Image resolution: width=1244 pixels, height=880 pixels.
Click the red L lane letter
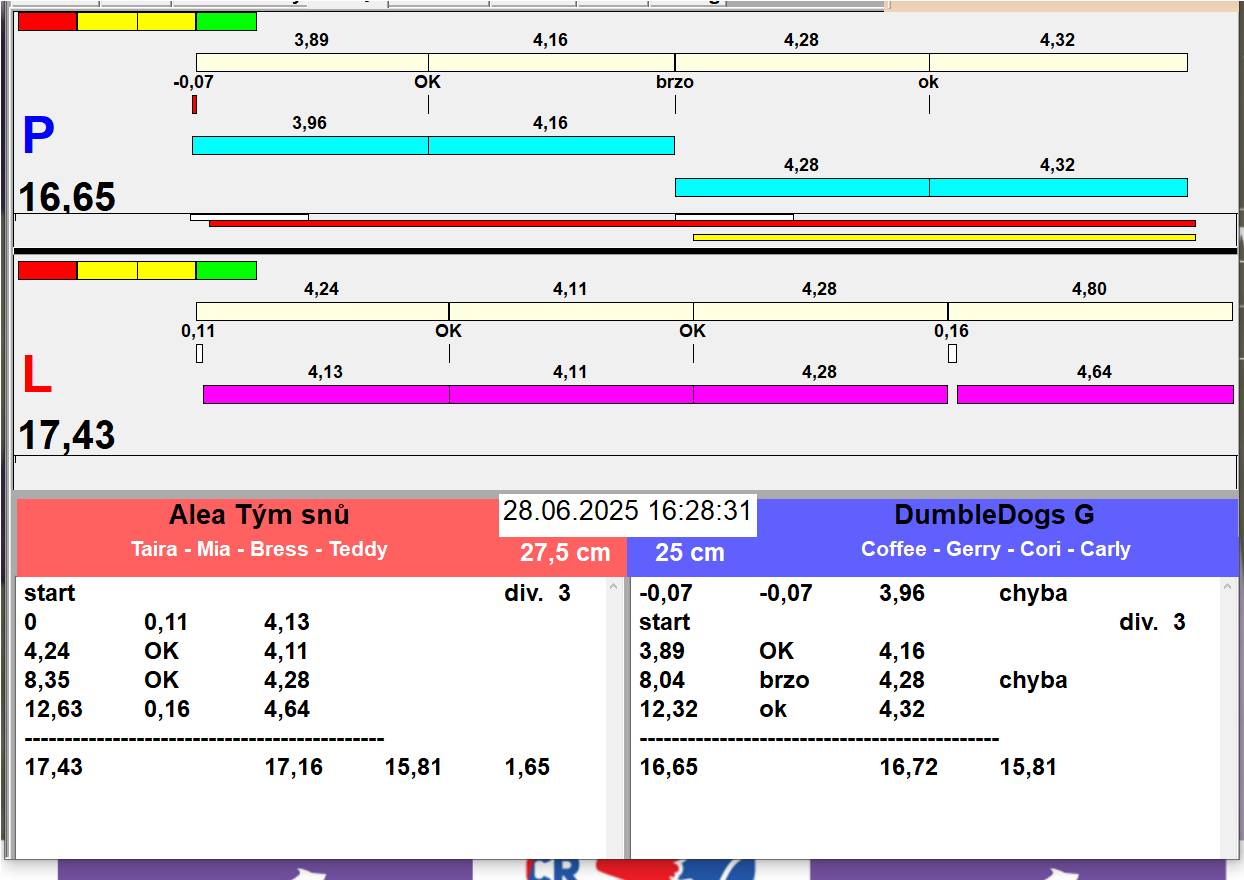[x=36, y=375]
